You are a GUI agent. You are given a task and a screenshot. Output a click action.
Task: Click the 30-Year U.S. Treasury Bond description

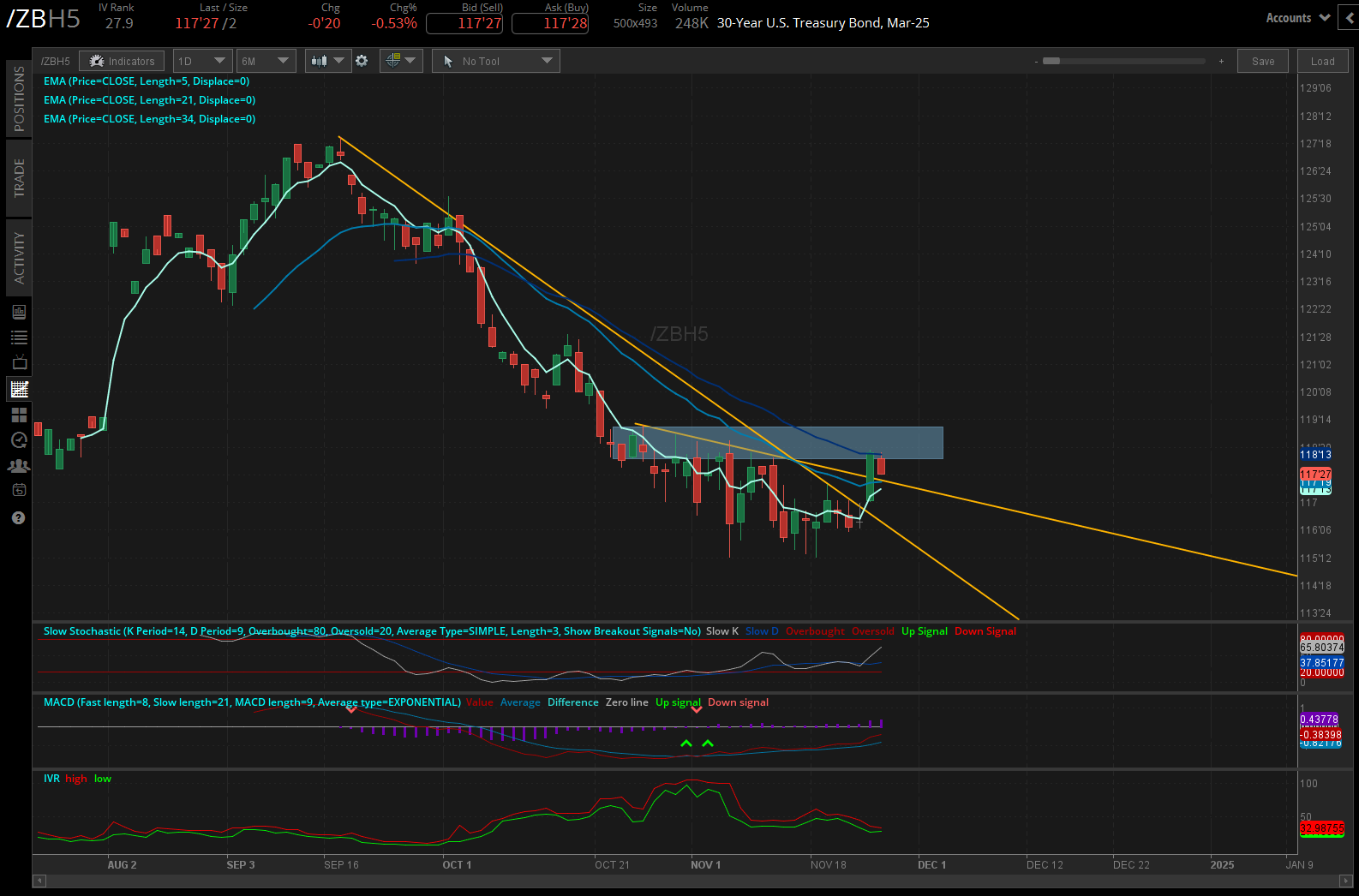click(x=823, y=23)
